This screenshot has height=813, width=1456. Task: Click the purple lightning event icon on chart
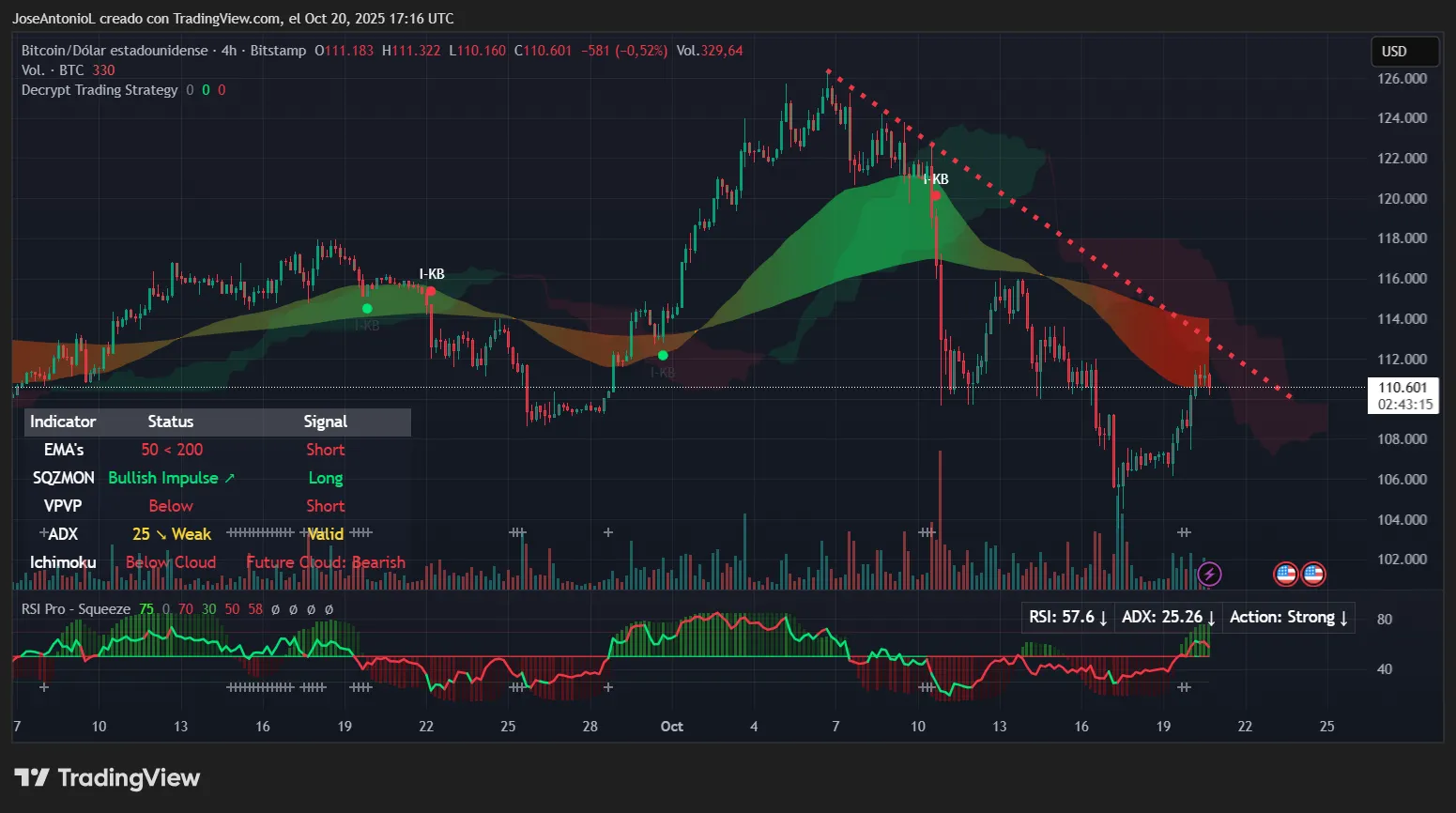[1209, 574]
